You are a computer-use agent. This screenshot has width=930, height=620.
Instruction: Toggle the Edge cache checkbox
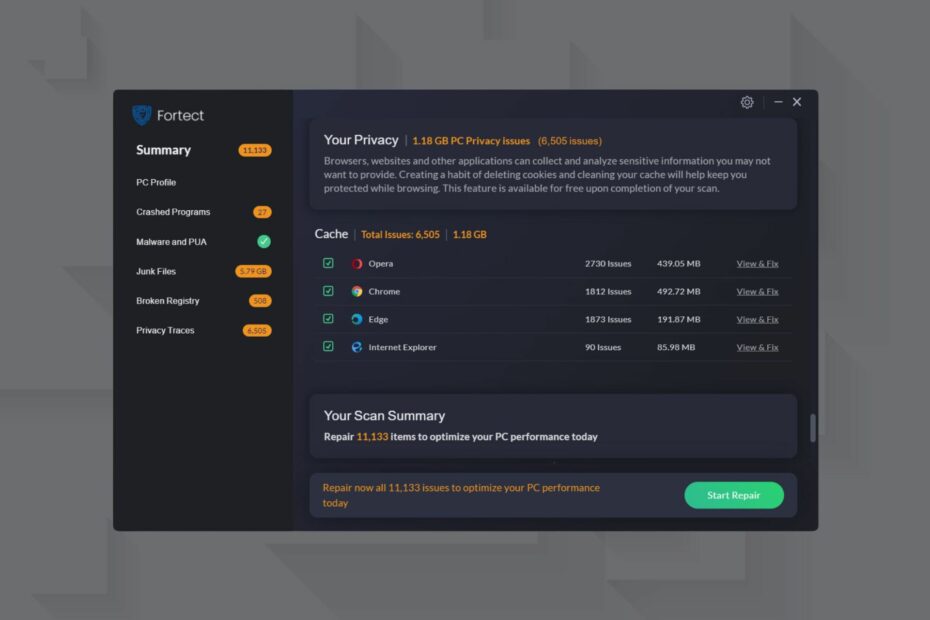click(328, 319)
